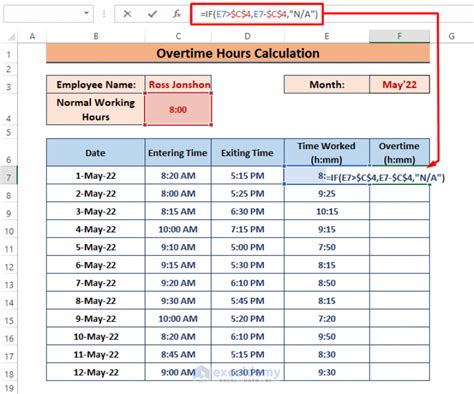This screenshot has height=394, width=474.
Task: Select the 5:45 PM exiting time cell
Action: [x=248, y=301]
